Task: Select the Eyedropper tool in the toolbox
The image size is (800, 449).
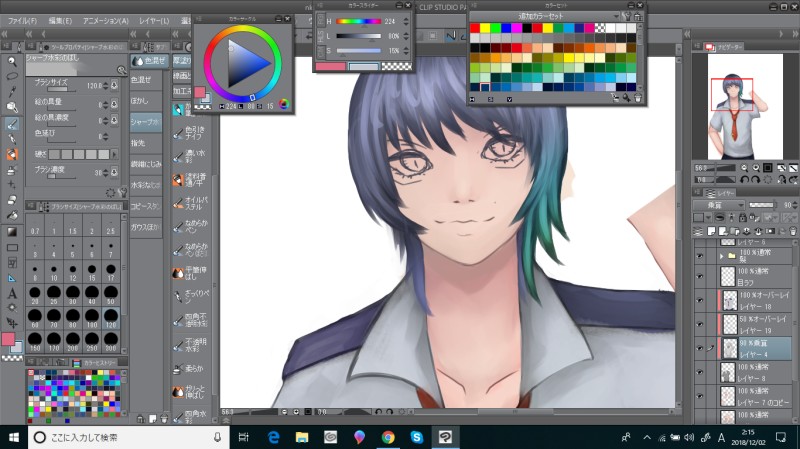Action: point(12,92)
